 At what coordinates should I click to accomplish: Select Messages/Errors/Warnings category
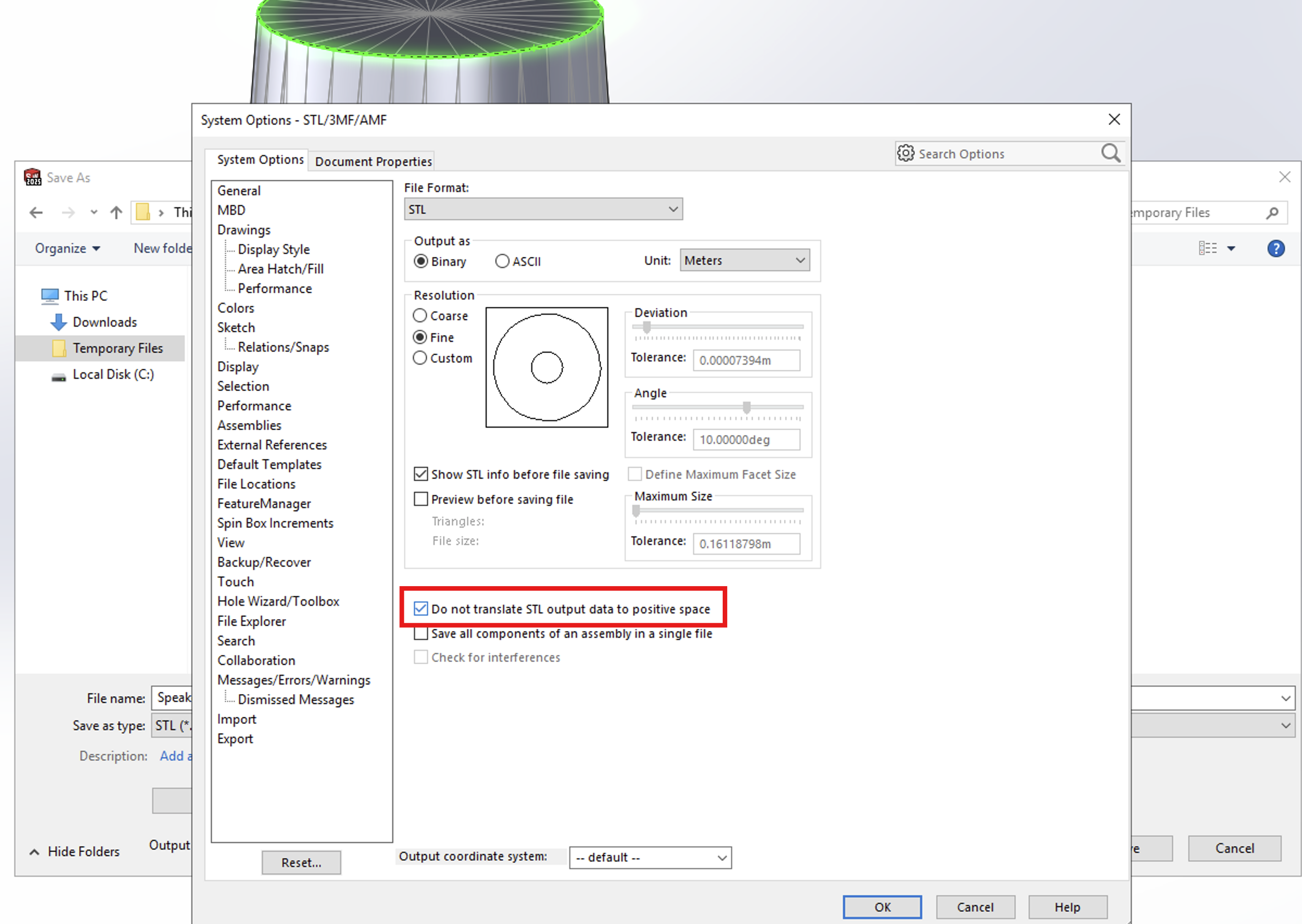(293, 680)
